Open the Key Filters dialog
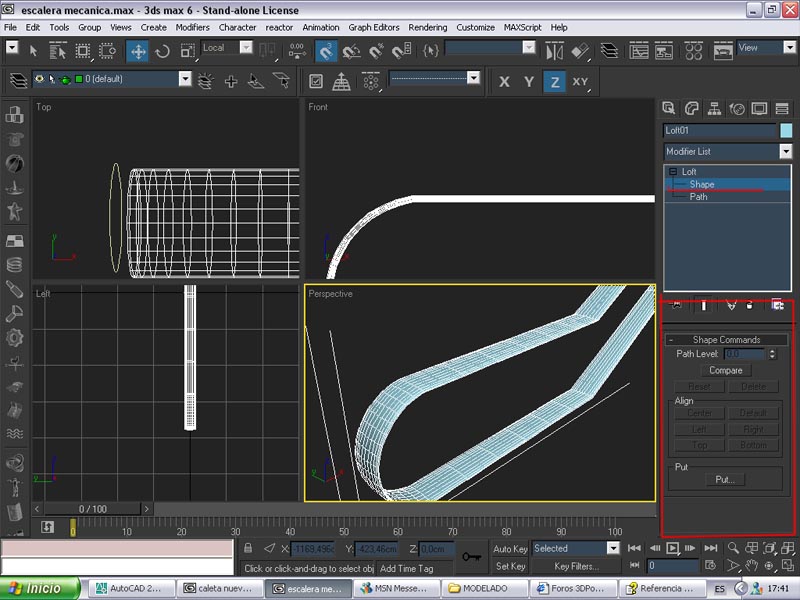This screenshot has width=800, height=600. [577, 566]
